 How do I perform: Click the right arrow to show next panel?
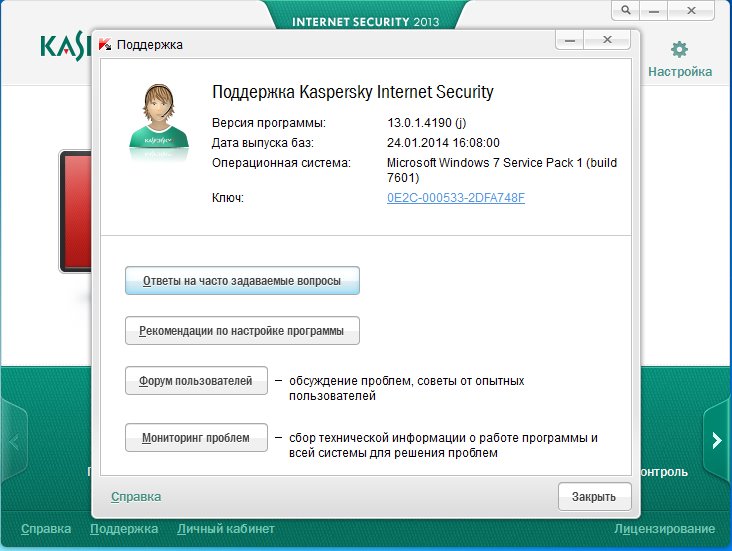point(717,440)
